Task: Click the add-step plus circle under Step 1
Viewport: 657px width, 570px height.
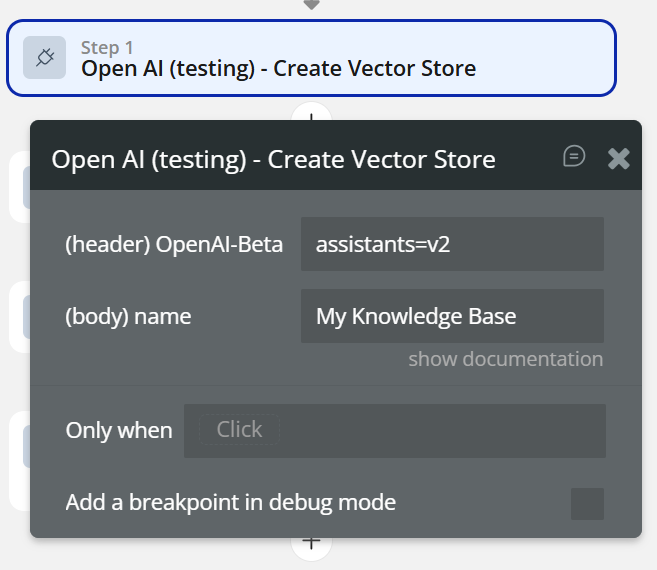Action: (311, 113)
